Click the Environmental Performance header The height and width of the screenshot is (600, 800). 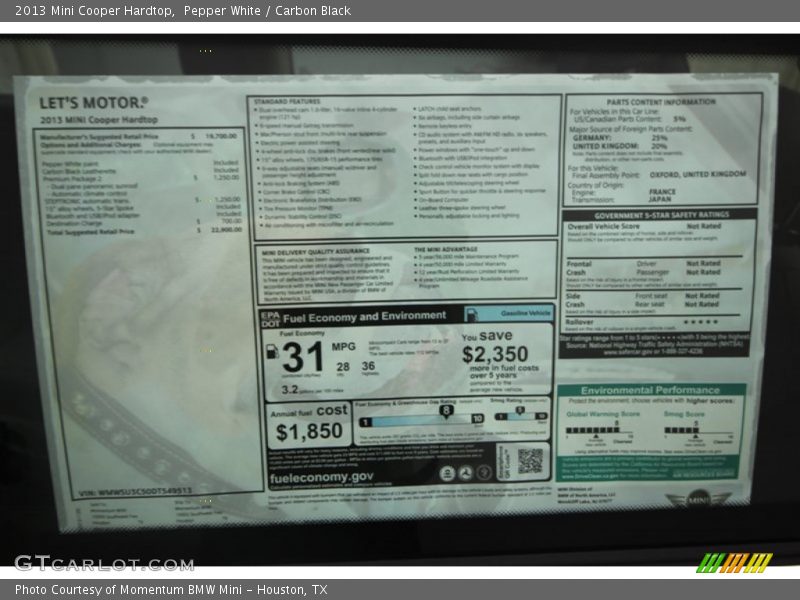650,390
